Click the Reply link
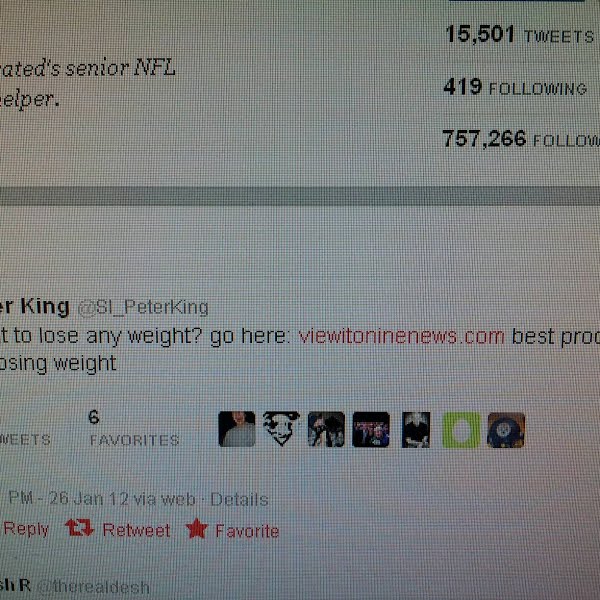This screenshot has height=600, width=600. point(26,529)
